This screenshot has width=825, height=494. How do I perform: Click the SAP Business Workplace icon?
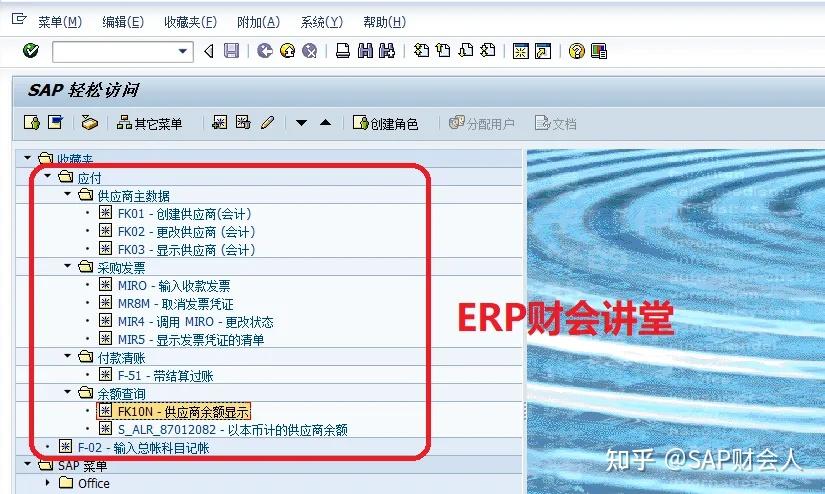89,123
